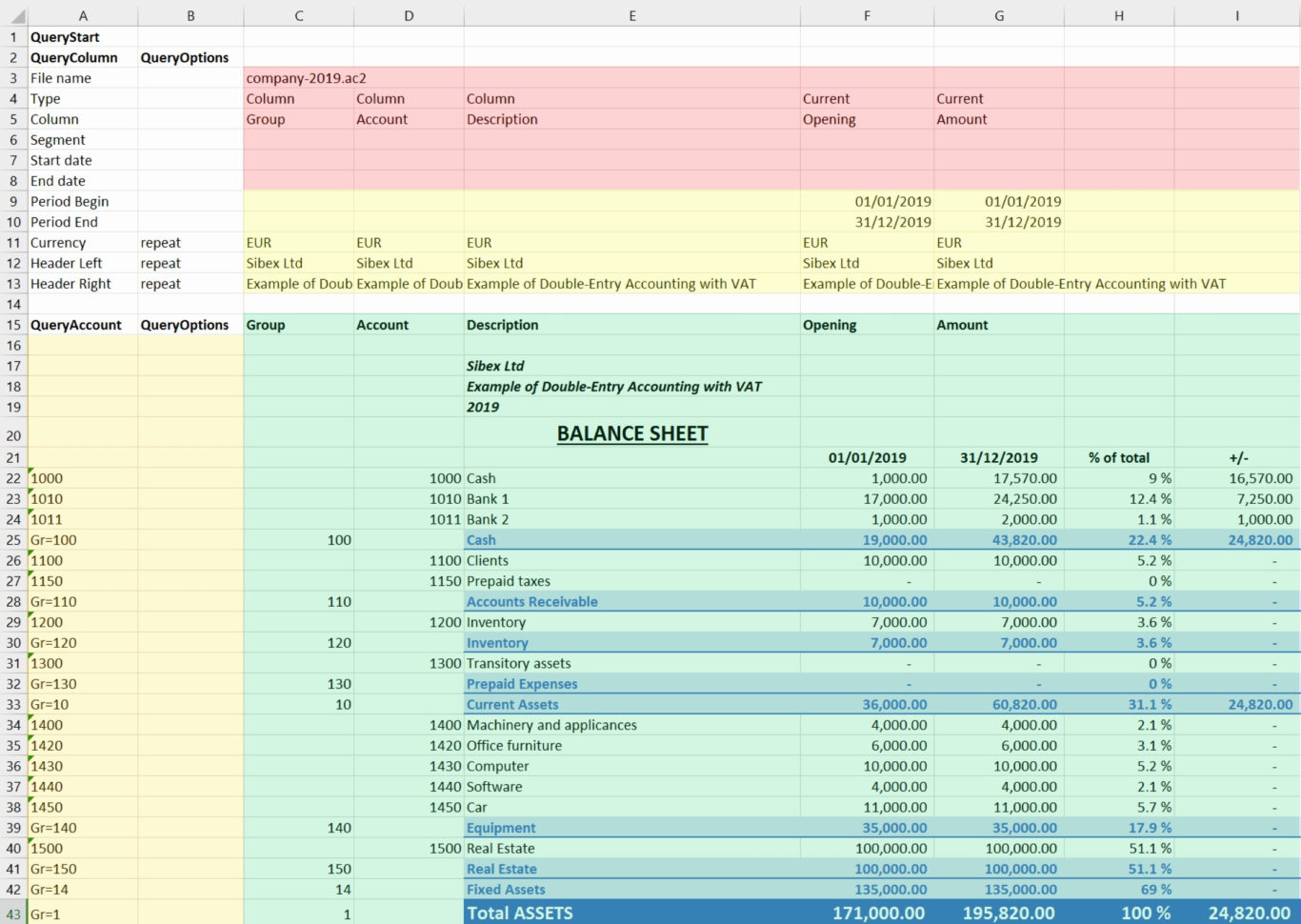This screenshot has width=1301, height=924.
Task: Select row 43 header
Action: (x=13, y=913)
